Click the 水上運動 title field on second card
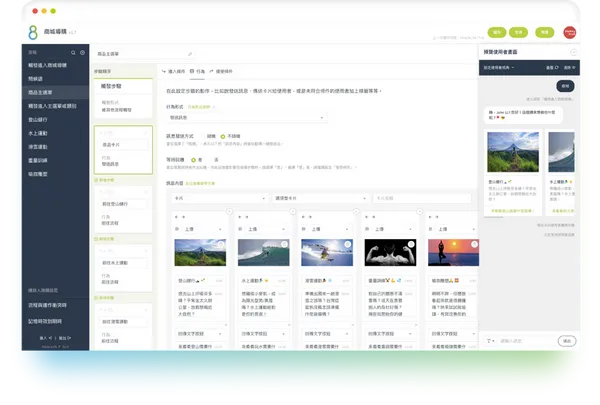 [x=264, y=281]
